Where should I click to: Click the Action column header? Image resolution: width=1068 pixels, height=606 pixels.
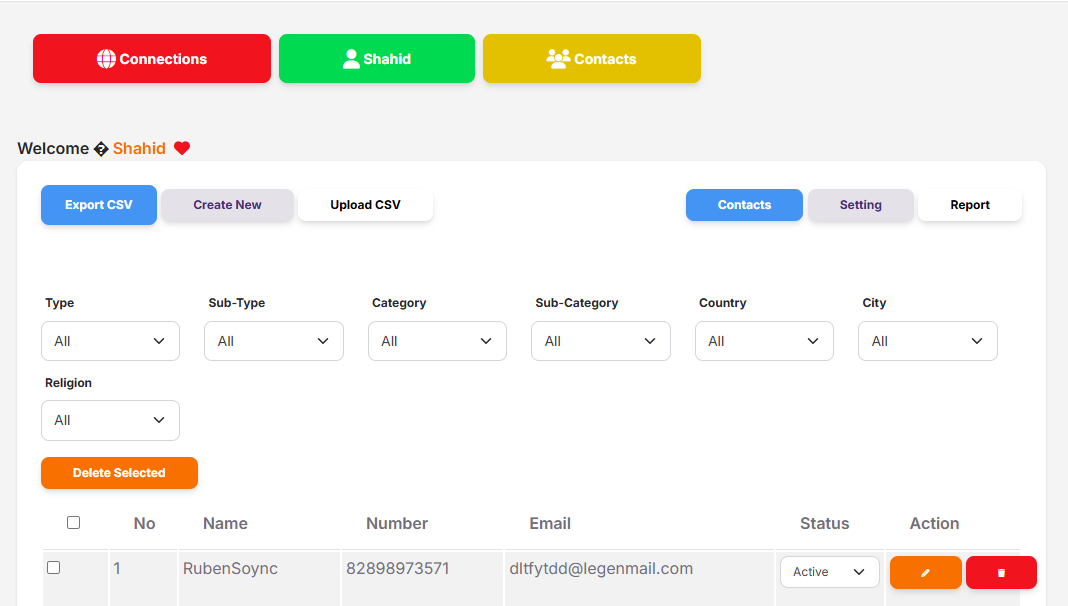click(934, 523)
